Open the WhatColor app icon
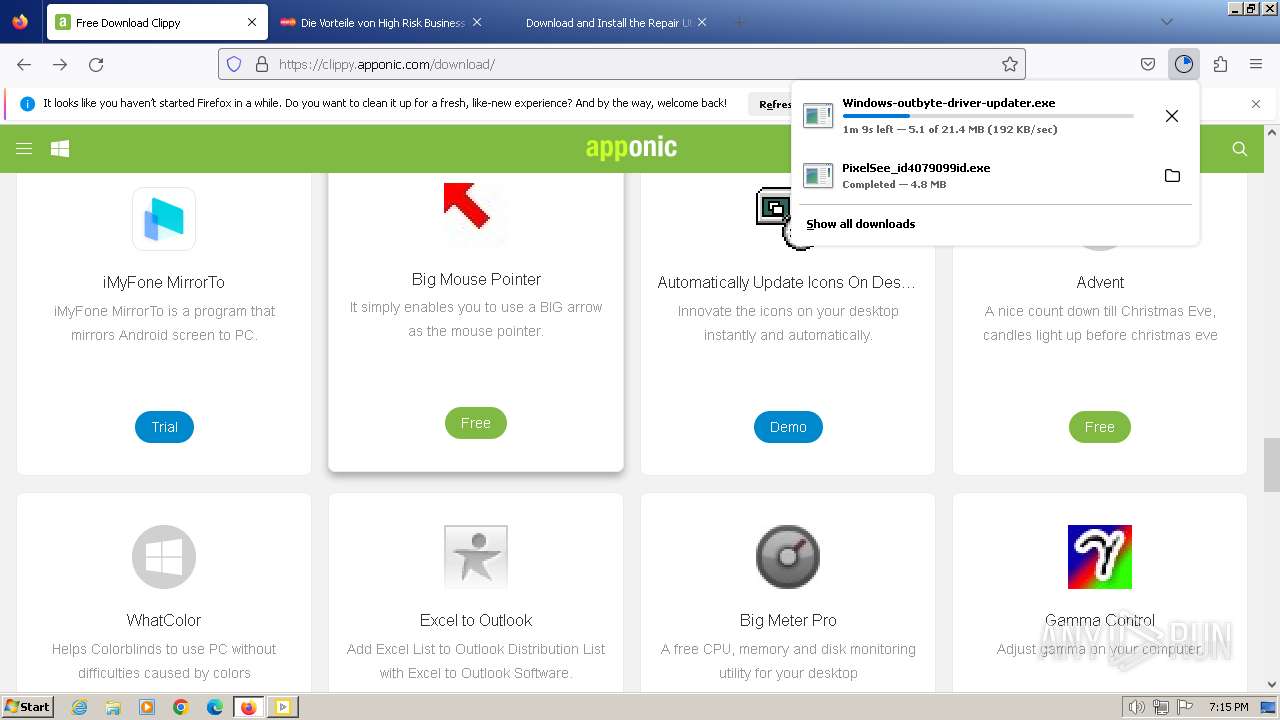1280x720 pixels. [164, 557]
